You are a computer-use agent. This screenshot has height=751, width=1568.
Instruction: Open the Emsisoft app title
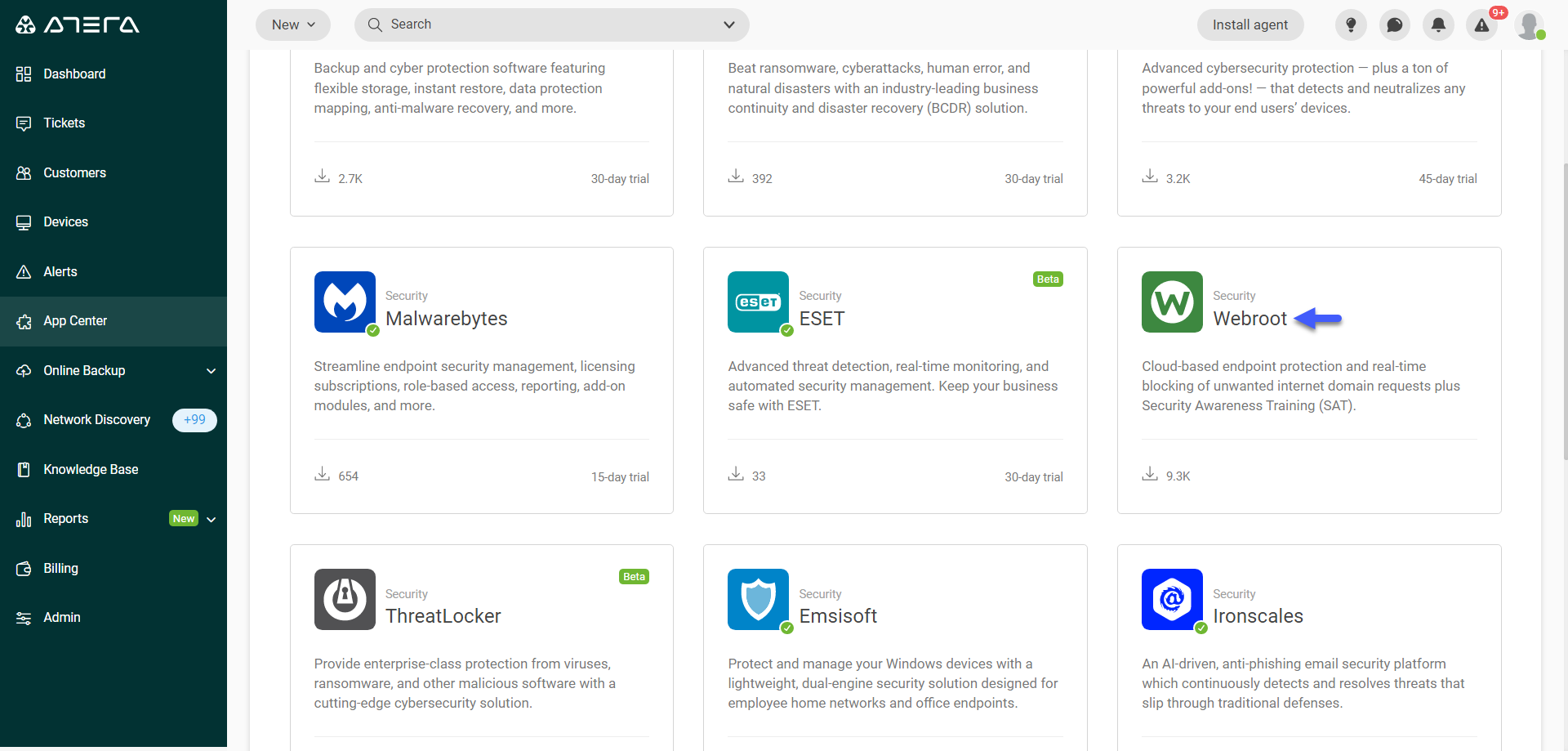tap(838, 616)
